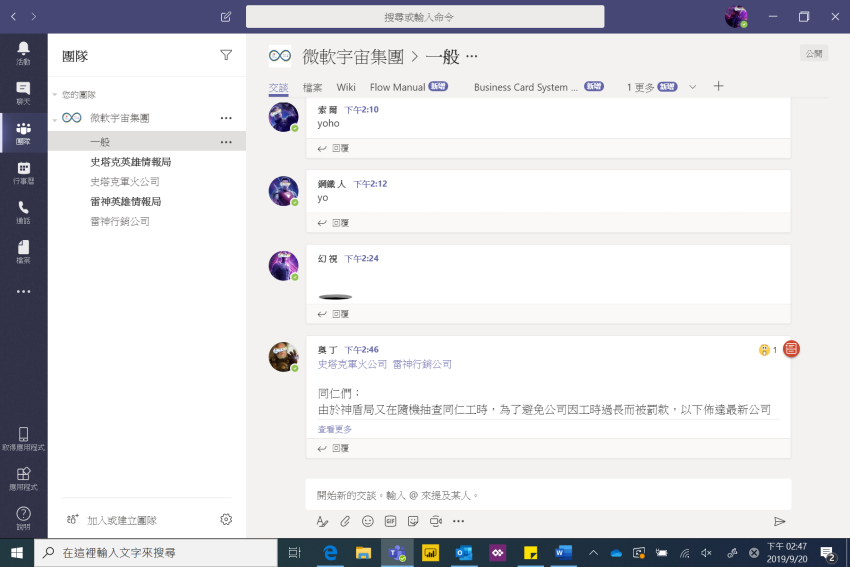Collapse the 您的團隊 section
Screen dimensions: 850x567
[x=55, y=95]
